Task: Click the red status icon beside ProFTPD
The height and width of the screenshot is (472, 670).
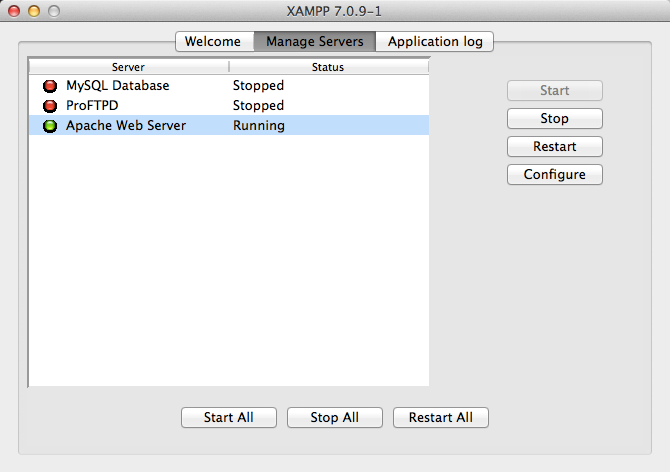Action: point(50,106)
